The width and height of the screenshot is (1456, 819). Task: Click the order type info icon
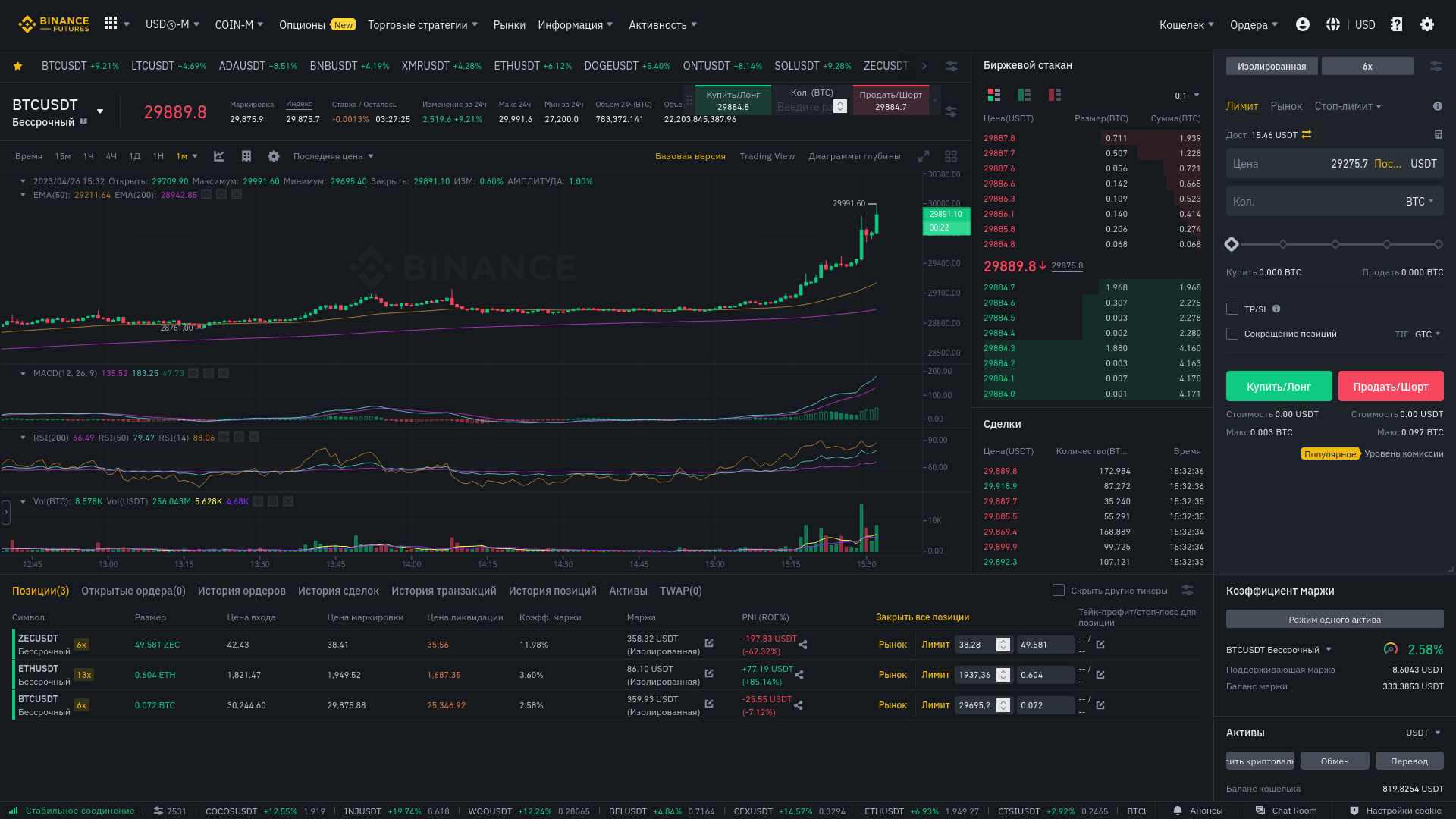click(1438, 106)
